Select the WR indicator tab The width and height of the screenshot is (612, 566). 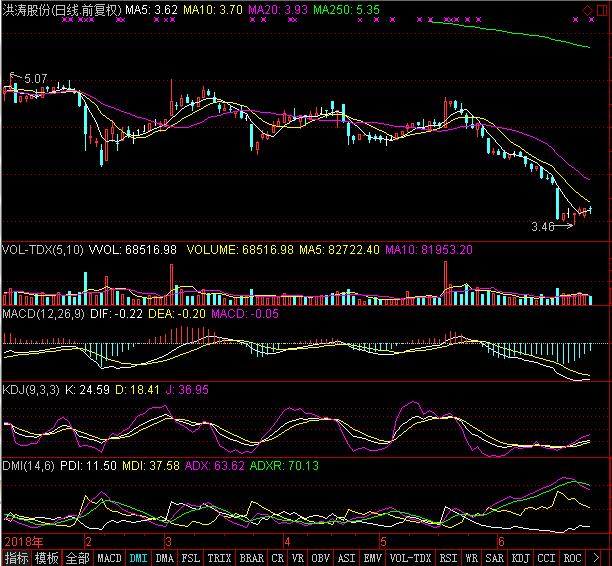pos(471,558)
